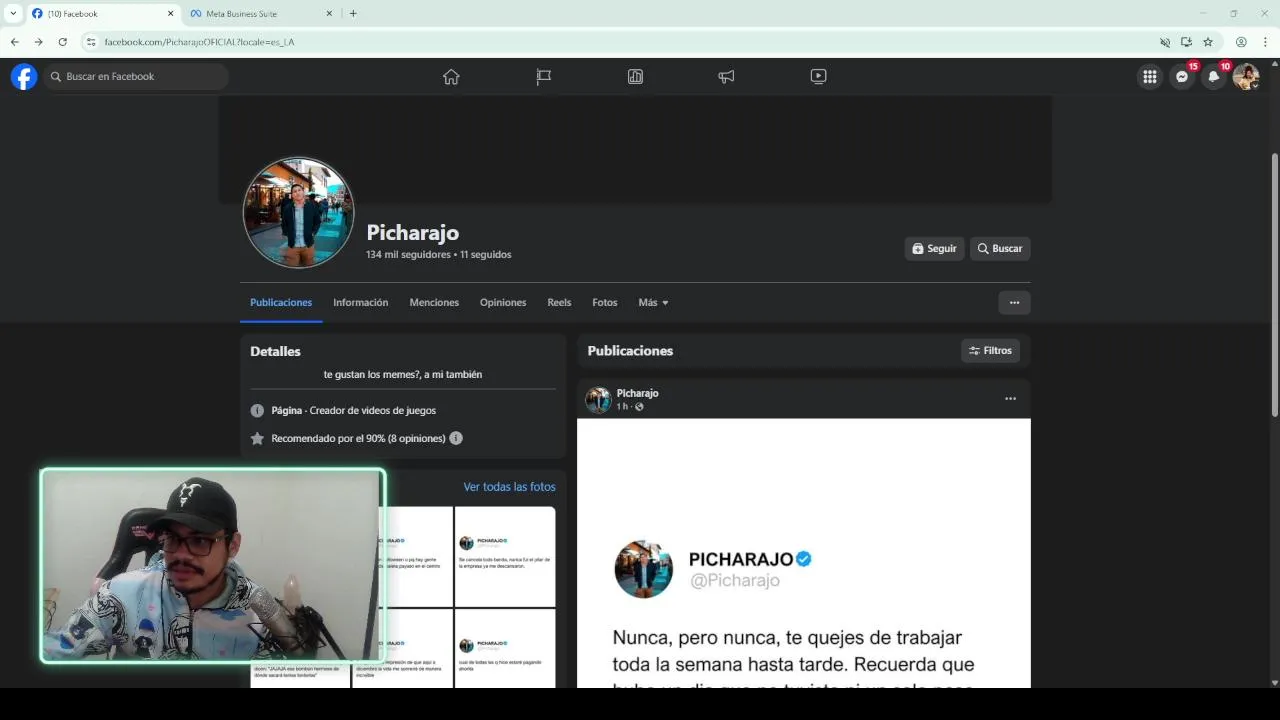Close the Facebook browser tab
The width and height of the screenshot is (1280, 720).
pyautogui.click(x=170, y=13)
